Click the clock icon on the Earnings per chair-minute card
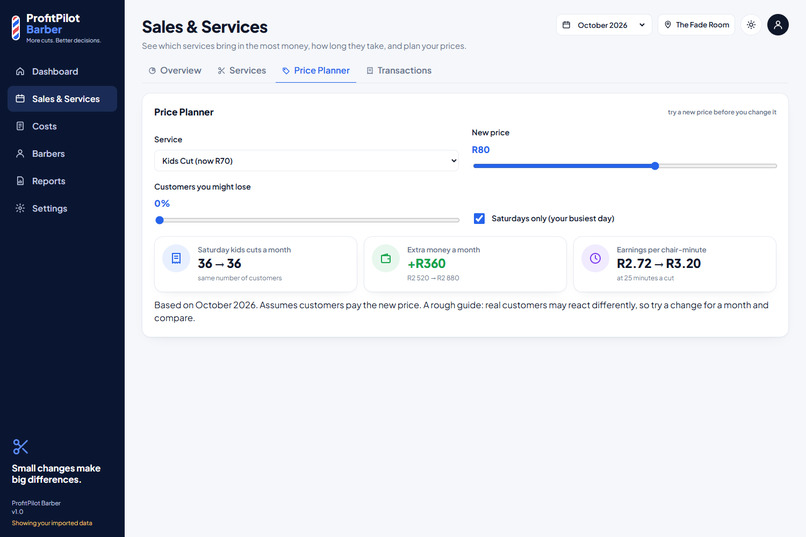The height and width of the screenshot is (537, 806). pyautogui.click(x=595, y=258)
